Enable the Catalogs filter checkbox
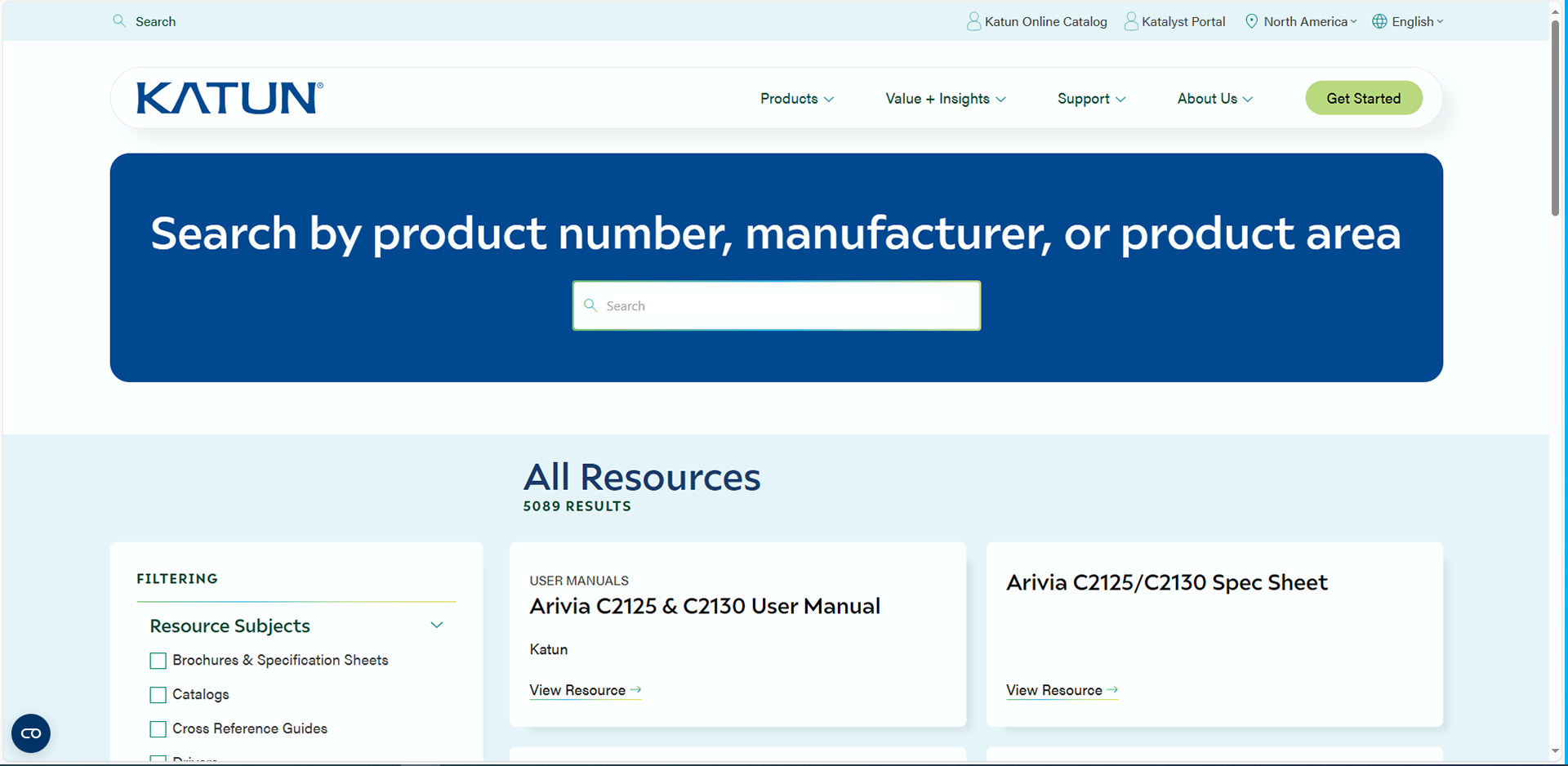Viewport: 1568px width, 766px height. tap(158, 695)
